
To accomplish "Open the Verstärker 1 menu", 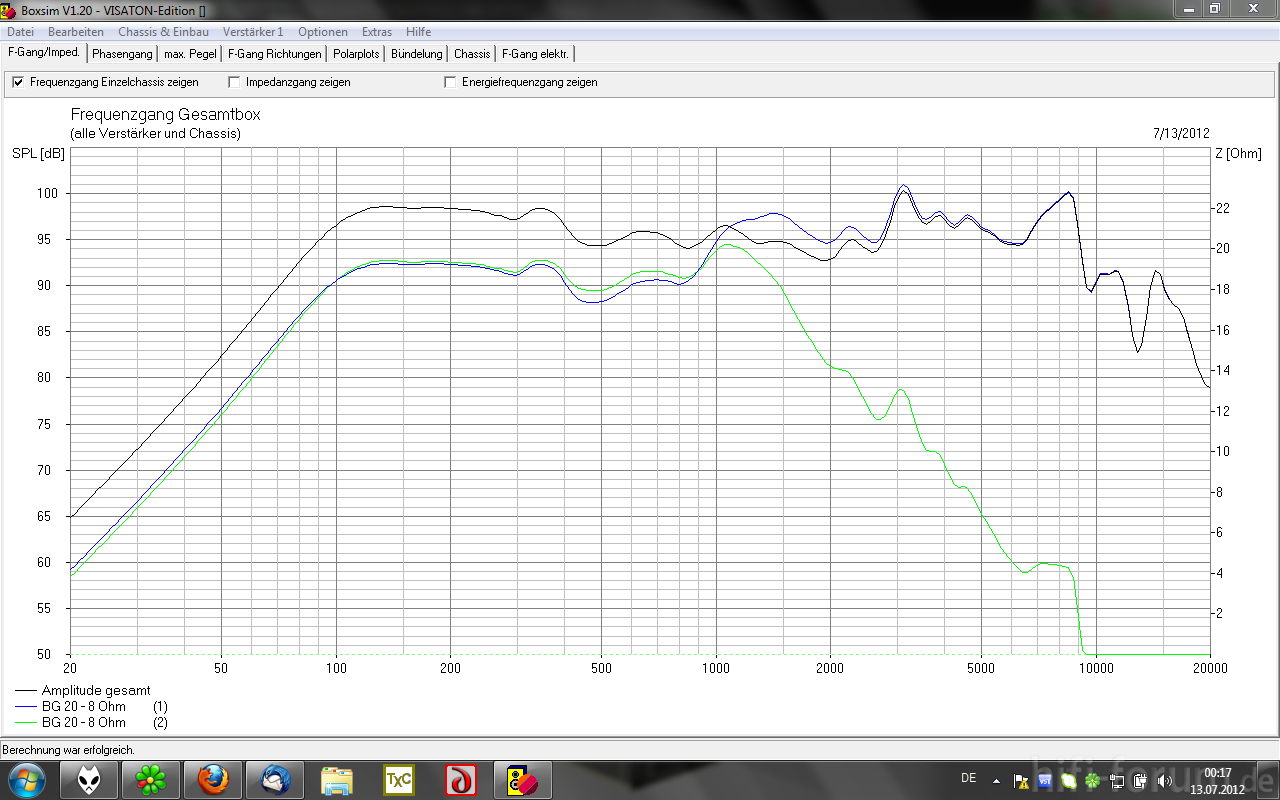I will [x=253, y=32].
